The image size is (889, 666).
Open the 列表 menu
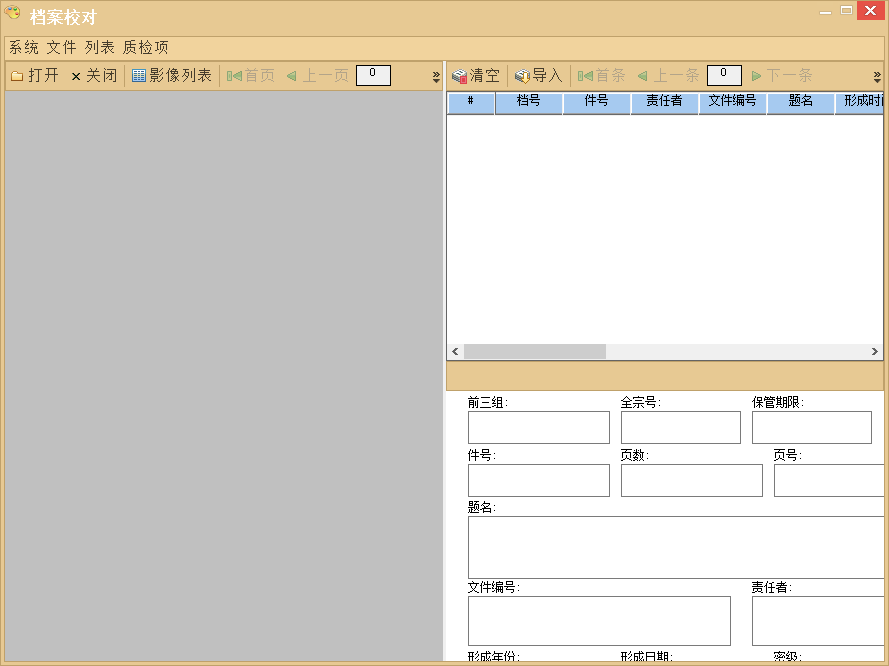click(100, 48)
